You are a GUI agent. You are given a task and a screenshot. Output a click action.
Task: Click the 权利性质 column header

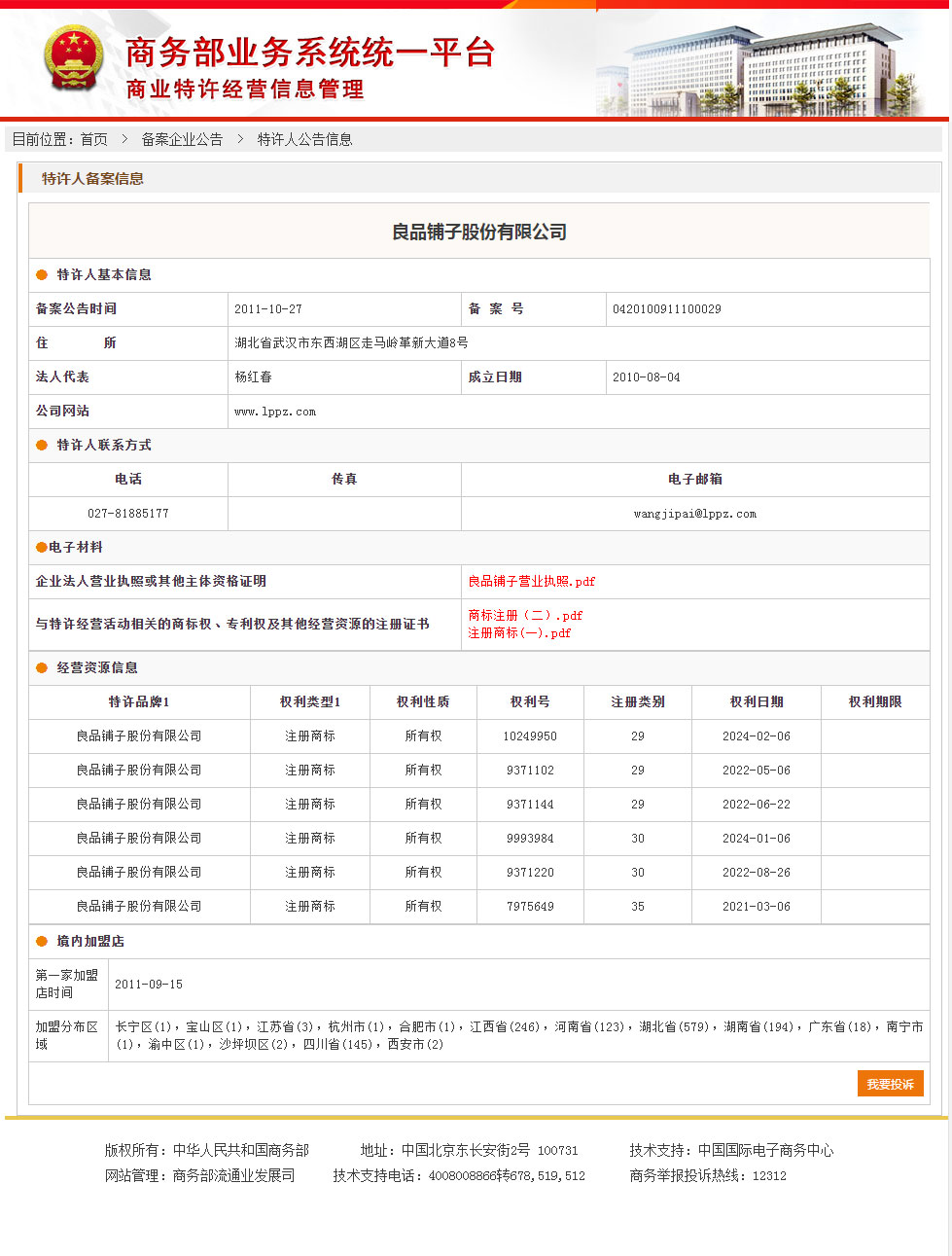pos(423,702)
